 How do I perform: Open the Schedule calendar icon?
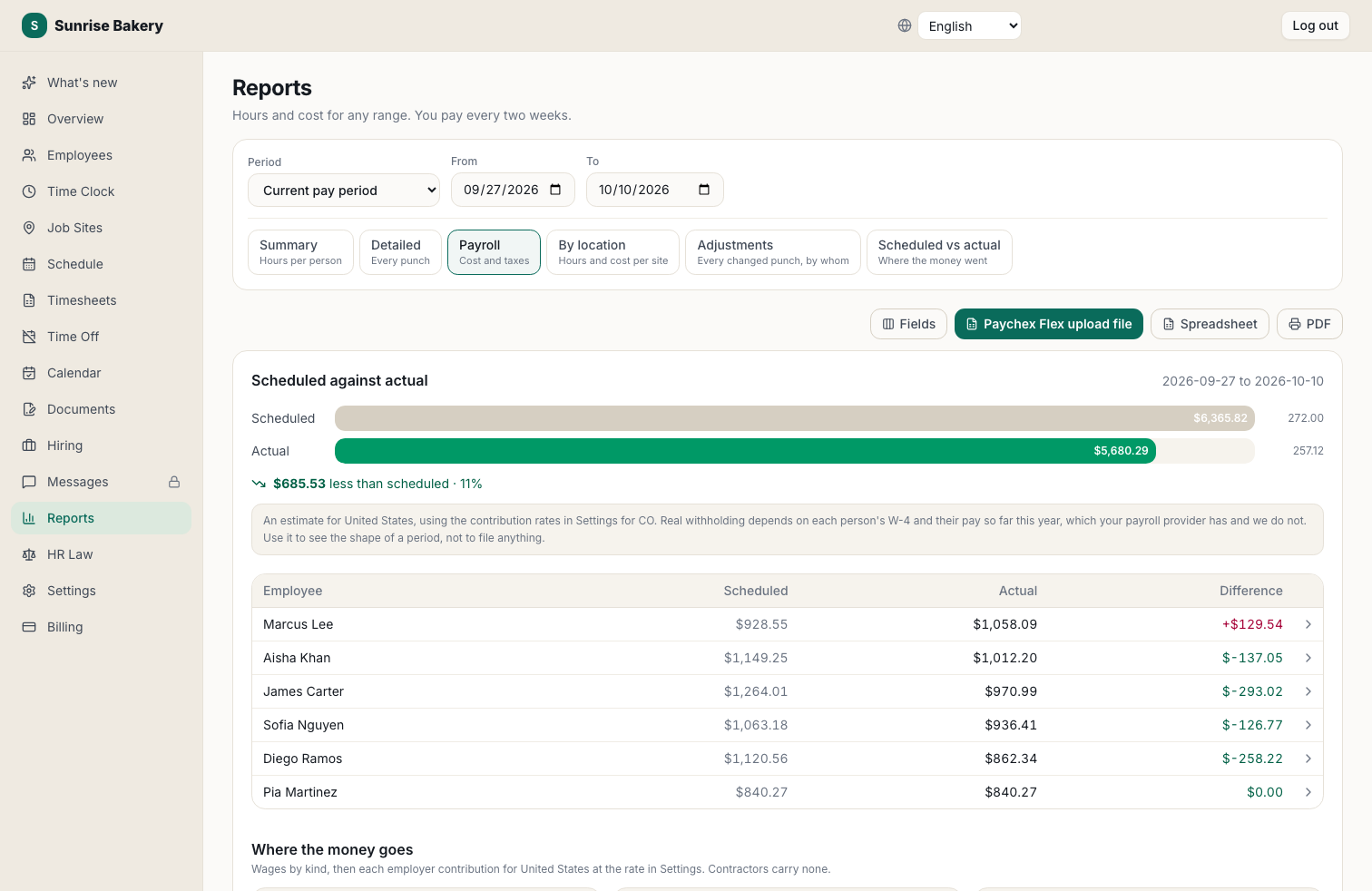pos(29,264)
